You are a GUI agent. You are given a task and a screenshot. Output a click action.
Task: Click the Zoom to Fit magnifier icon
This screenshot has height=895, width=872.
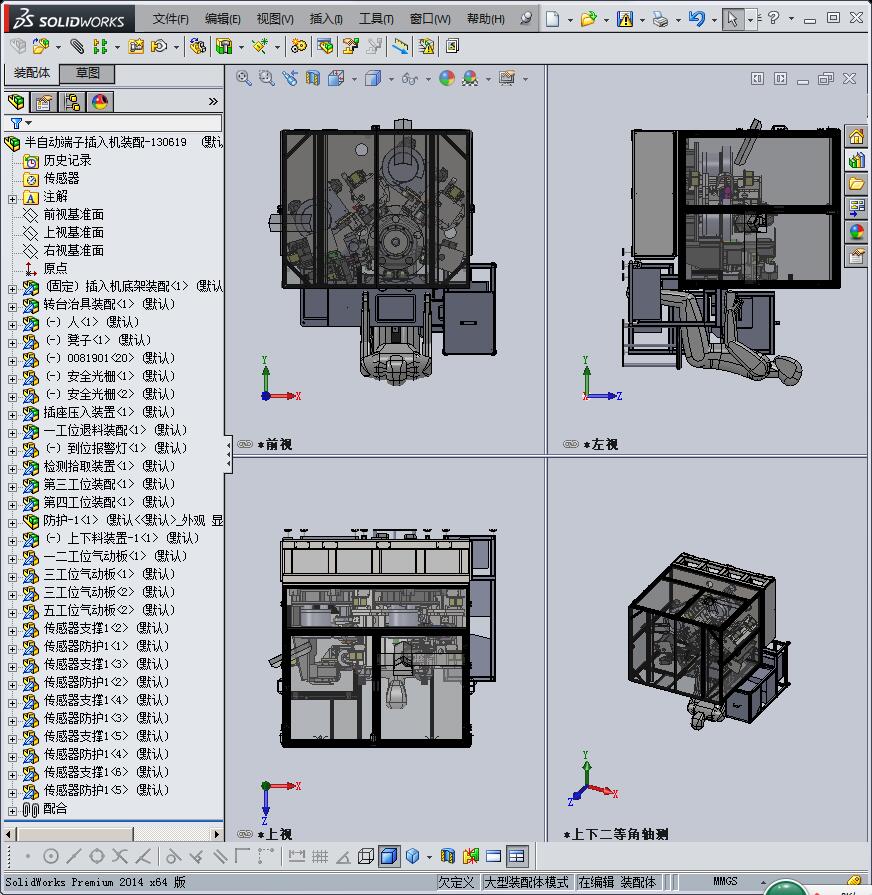244,78
